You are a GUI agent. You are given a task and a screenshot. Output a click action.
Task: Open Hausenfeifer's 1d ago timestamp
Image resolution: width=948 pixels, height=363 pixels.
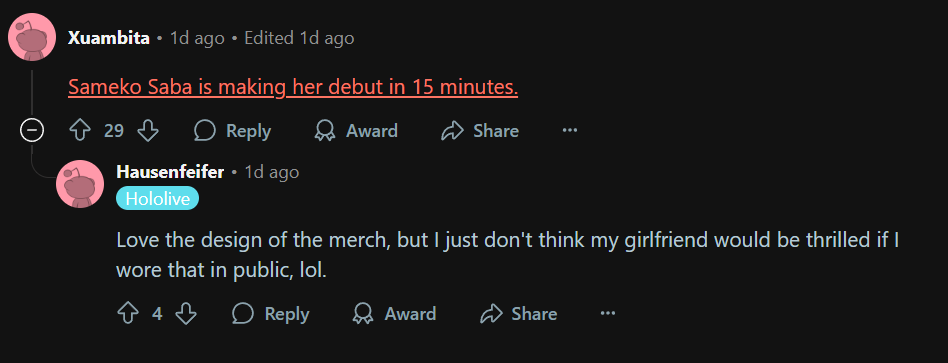[271, 172]
